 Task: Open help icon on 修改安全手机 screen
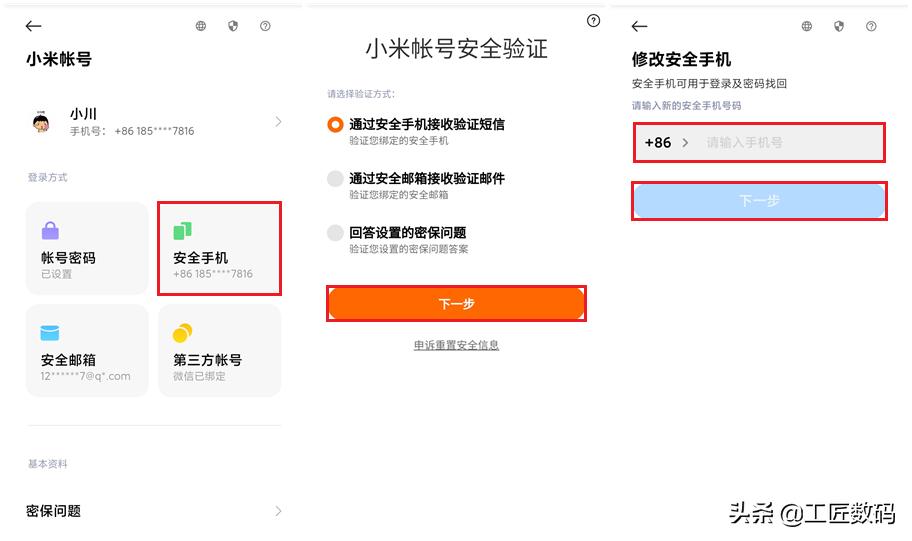coord(871,26)
